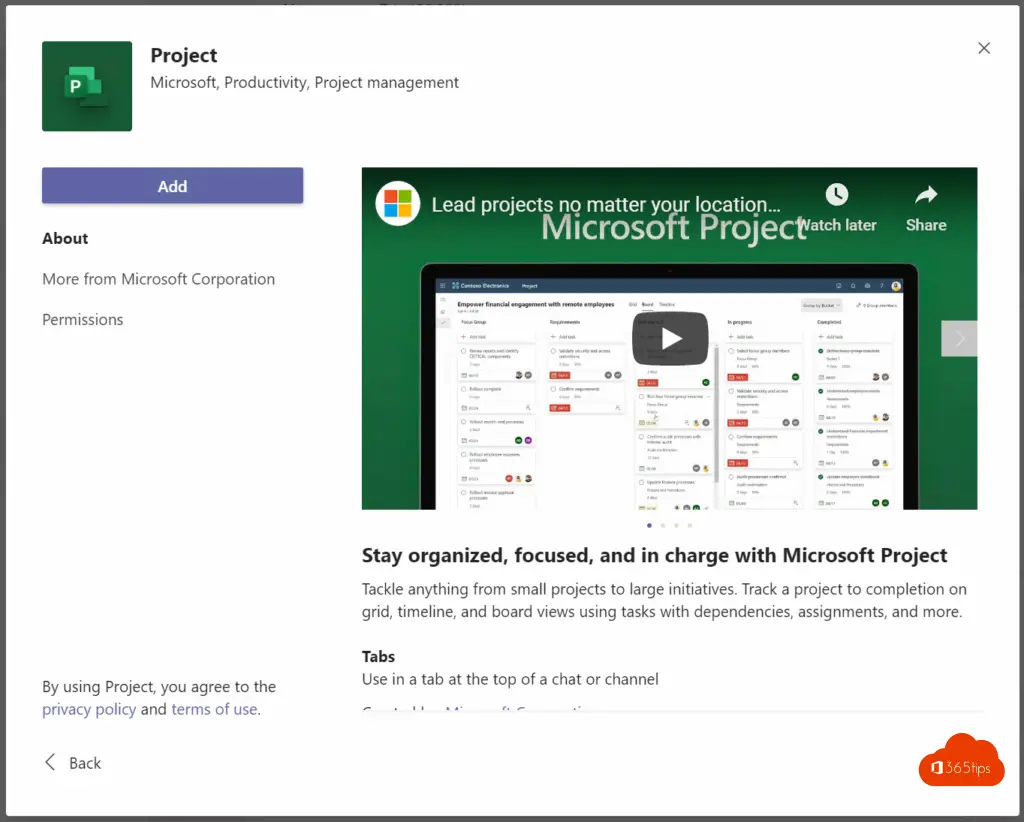Viewport: 1024px width, 822px height.
Task: Advance carousel with the right chevron arrow
Action: (959, 339)
